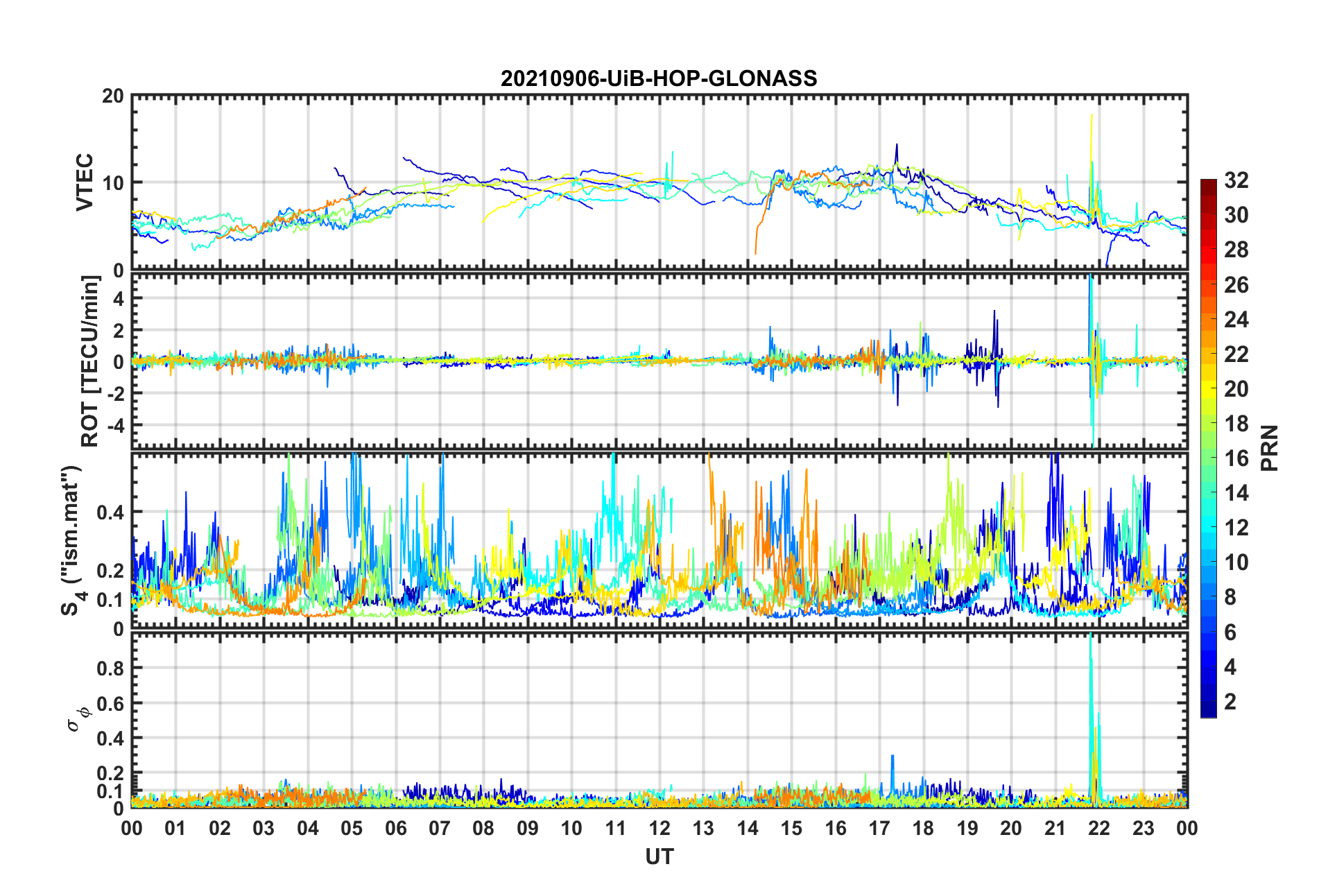Image resolution: width=1319 pixels, height=896 pixels.
Task: Click the ROT axis positive "4" tick
Action: coord(119,299)
